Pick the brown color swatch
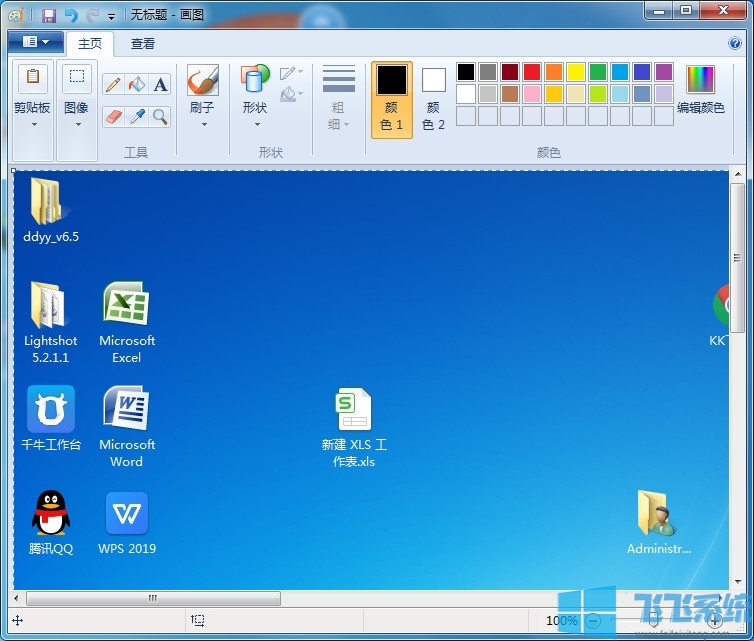The image size is (754, 641). 510,94
